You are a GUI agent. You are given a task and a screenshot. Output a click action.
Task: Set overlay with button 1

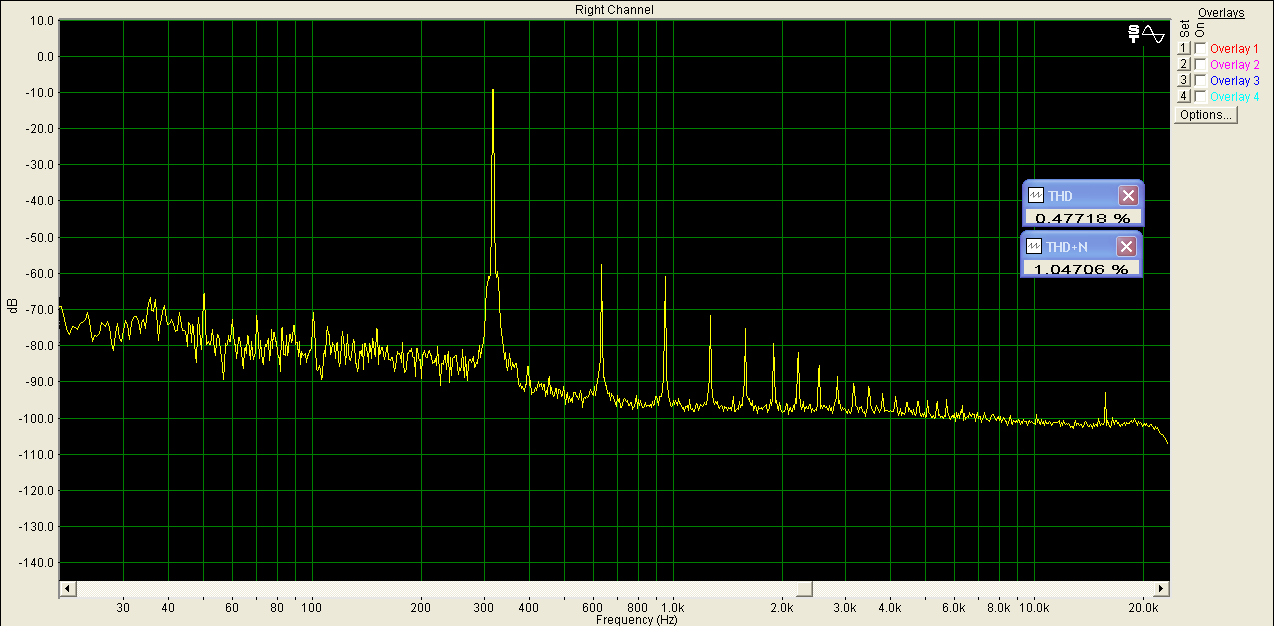(x=1184, y=48)
